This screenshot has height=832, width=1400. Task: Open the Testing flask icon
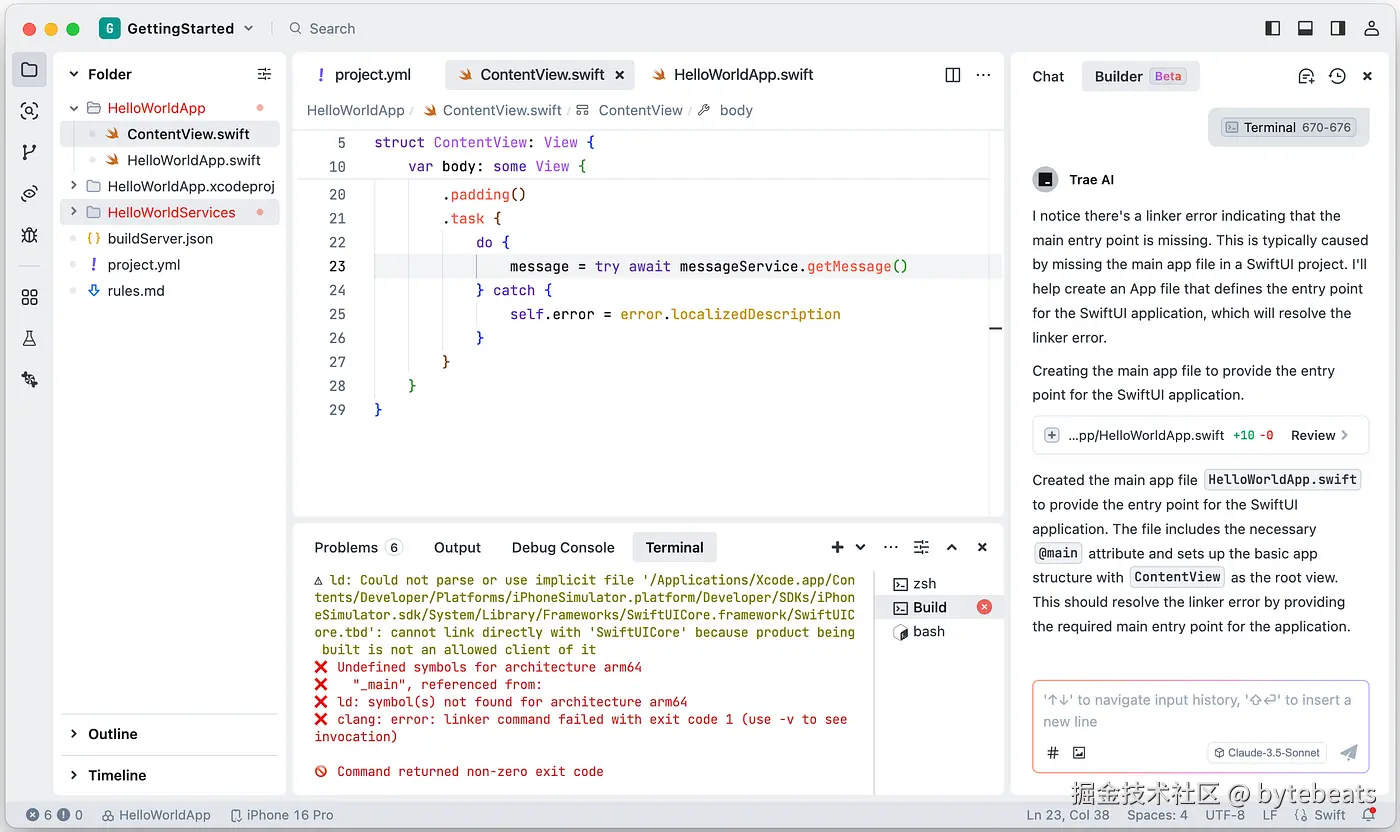tap(29, 338)
